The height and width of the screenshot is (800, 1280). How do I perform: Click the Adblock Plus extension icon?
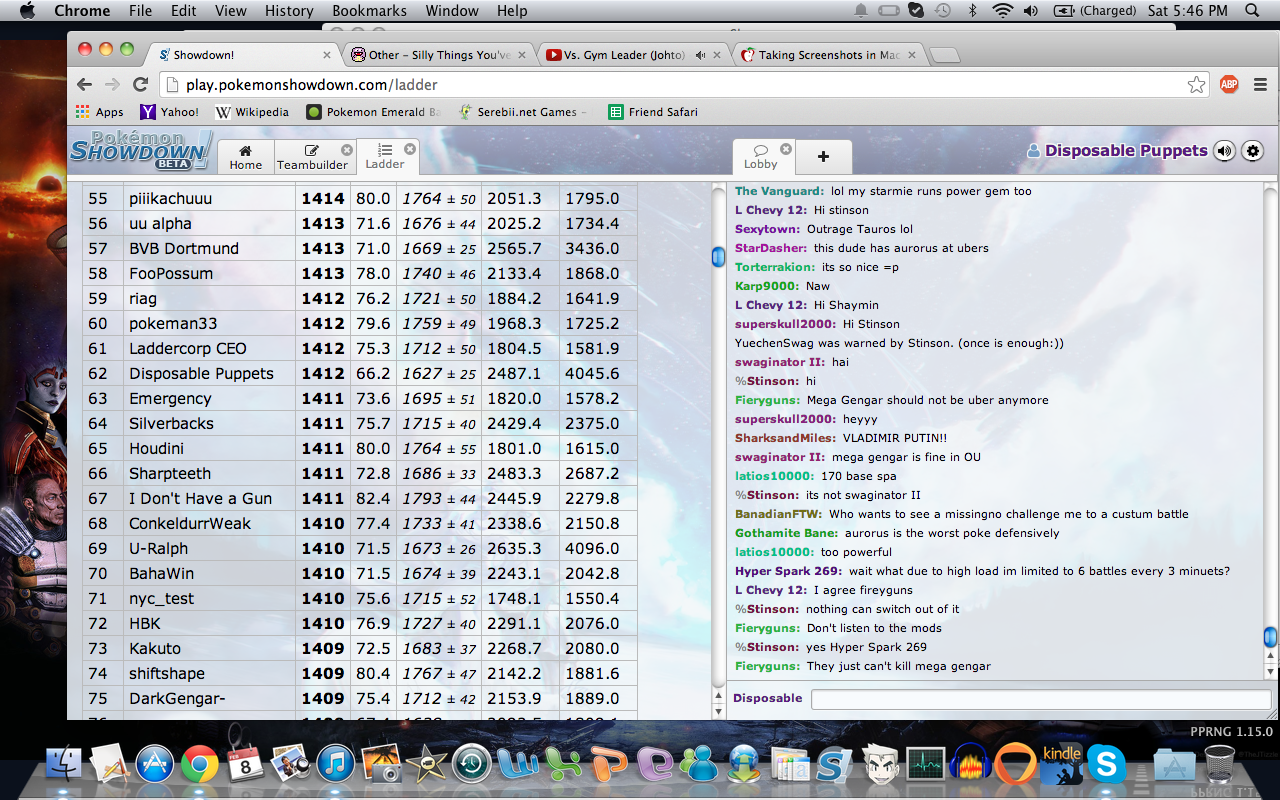point(1229,85)
